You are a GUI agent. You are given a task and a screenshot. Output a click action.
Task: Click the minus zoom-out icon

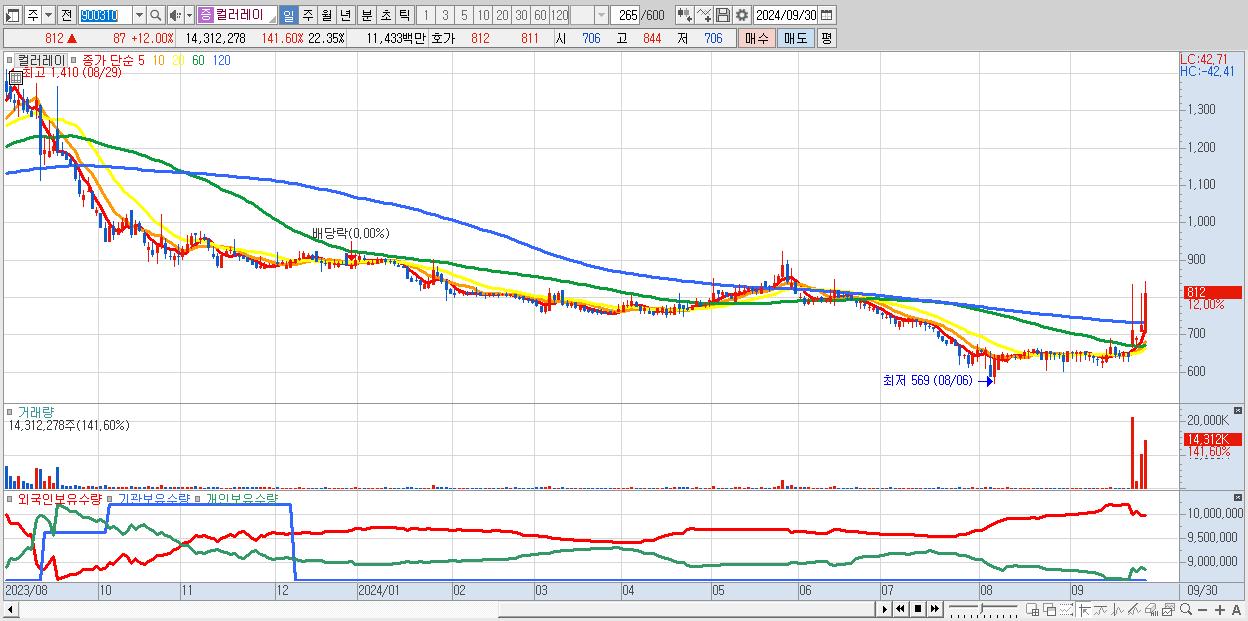click(x=1202, y=609)
